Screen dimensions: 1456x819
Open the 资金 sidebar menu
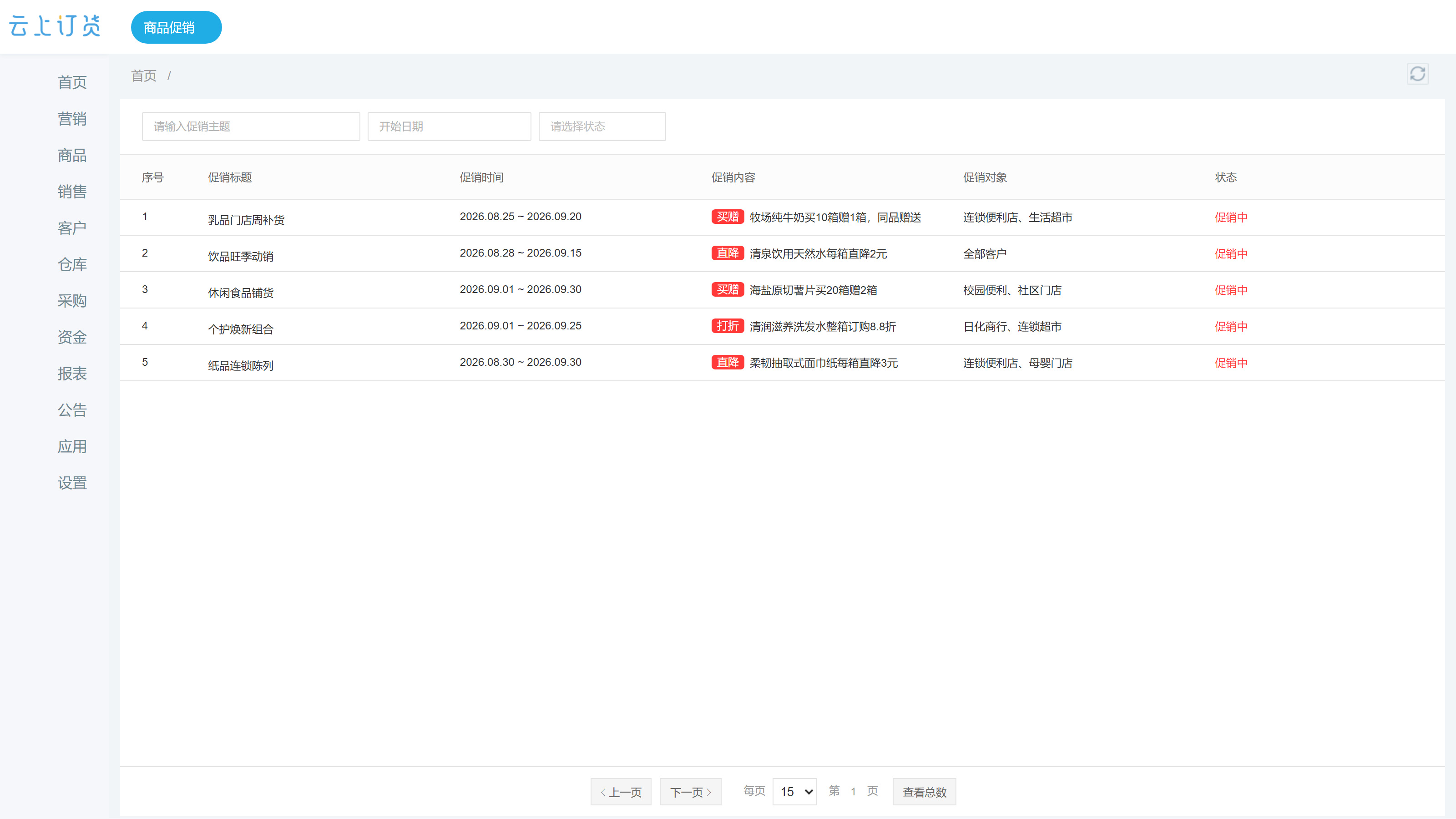(x=72, y=338)
